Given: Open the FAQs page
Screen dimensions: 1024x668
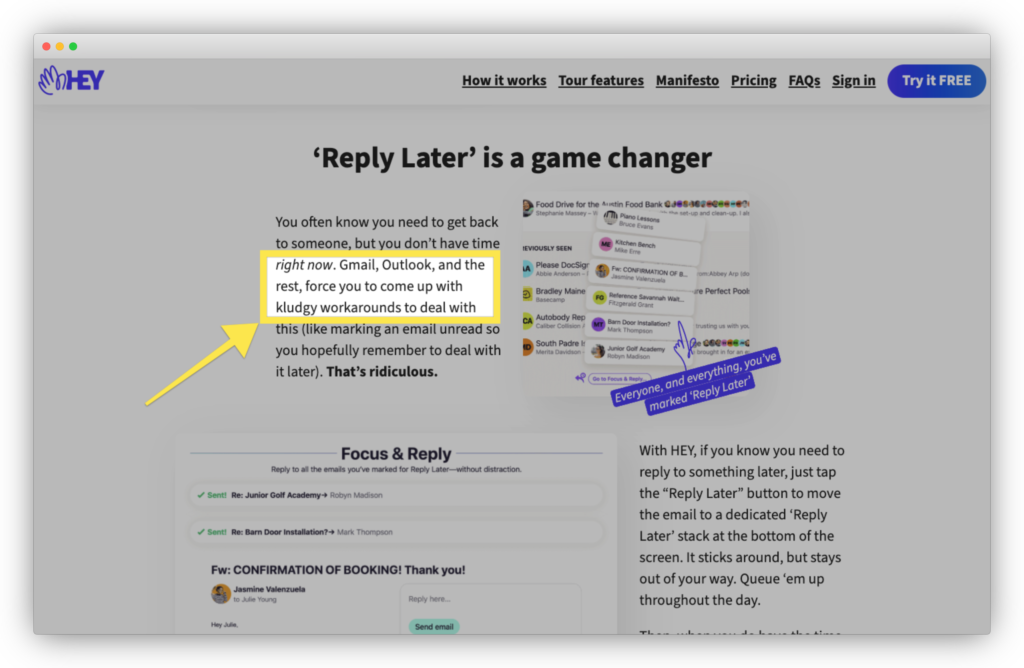Looking at the screenshot, I should [x=804, y=81].
